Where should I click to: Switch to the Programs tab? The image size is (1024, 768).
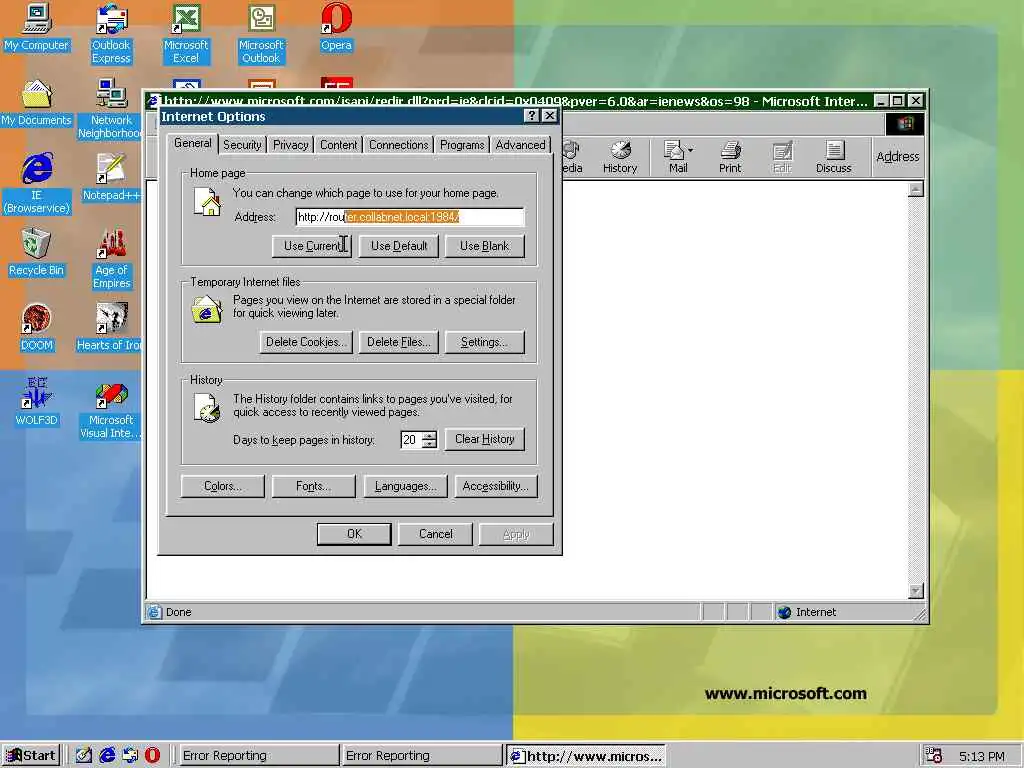tap(462, 145)
